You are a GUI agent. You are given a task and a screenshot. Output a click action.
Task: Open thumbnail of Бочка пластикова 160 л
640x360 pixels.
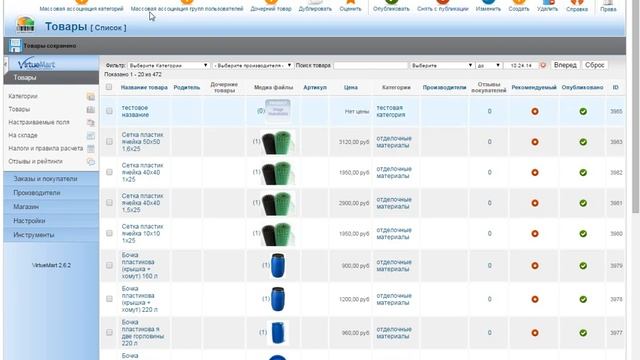[278, 265]
